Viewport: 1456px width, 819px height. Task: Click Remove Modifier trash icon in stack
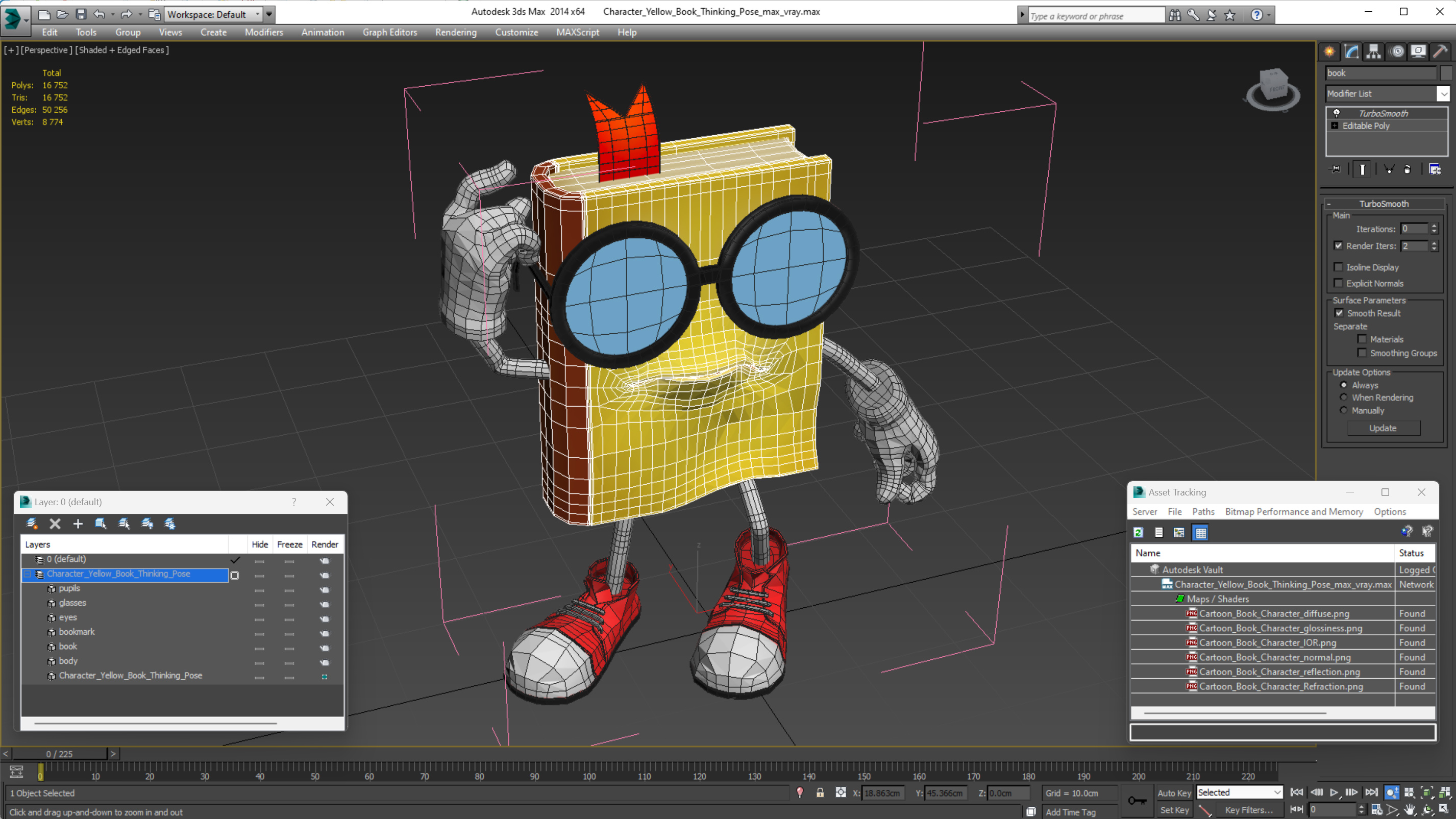(1408, 169)
